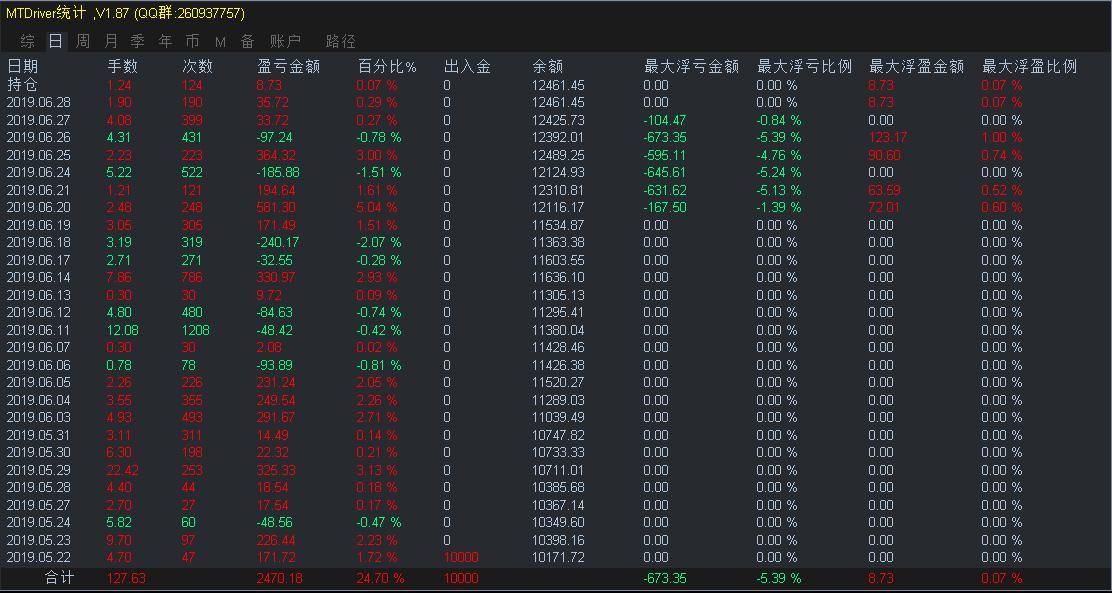Click total profit 2470.18 in 合计 row
Viewport: 1112px width, 593px height.
(279, 578)
